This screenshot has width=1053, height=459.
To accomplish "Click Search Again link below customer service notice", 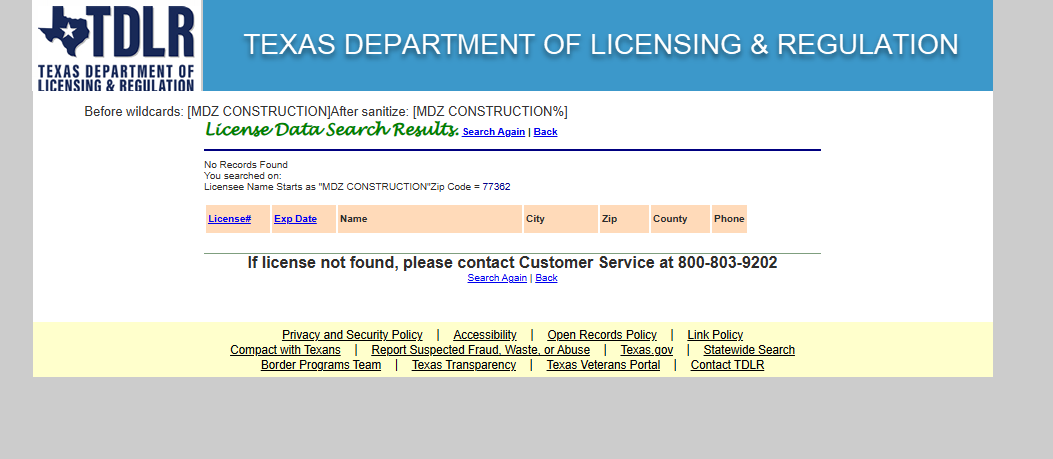I will pyautogui.click(x=497, y=278).
